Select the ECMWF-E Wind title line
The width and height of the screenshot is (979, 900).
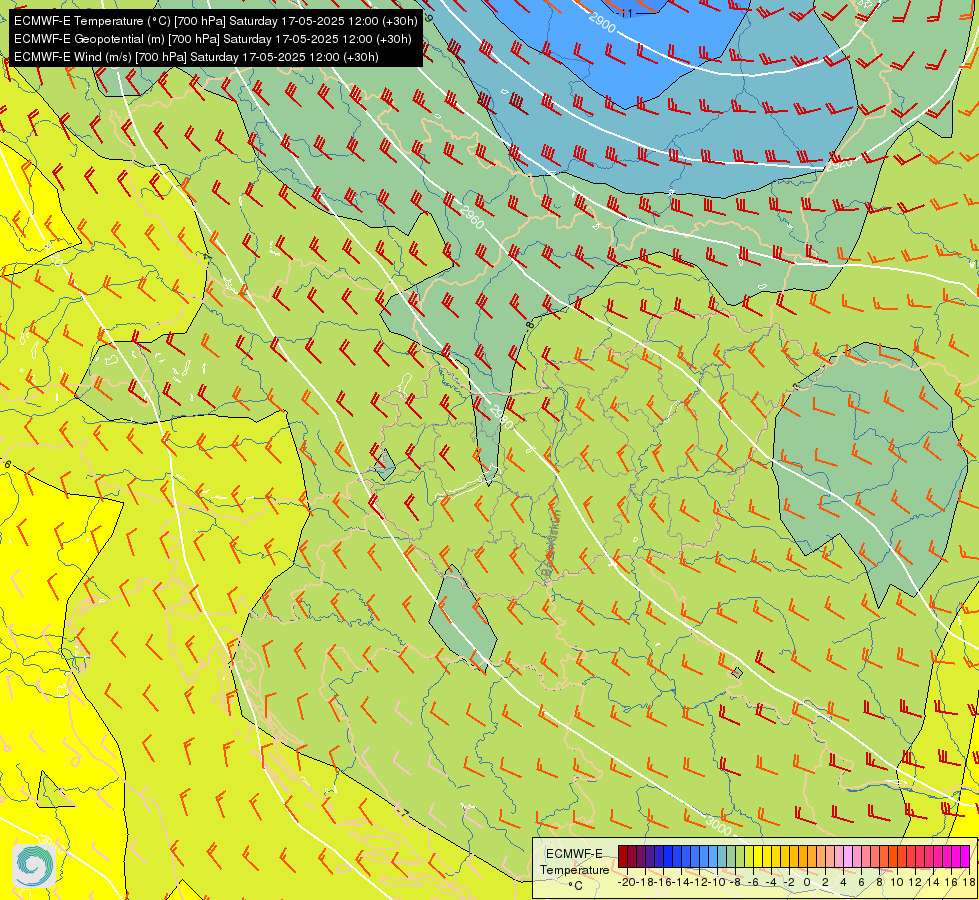[x=196, y=57]
